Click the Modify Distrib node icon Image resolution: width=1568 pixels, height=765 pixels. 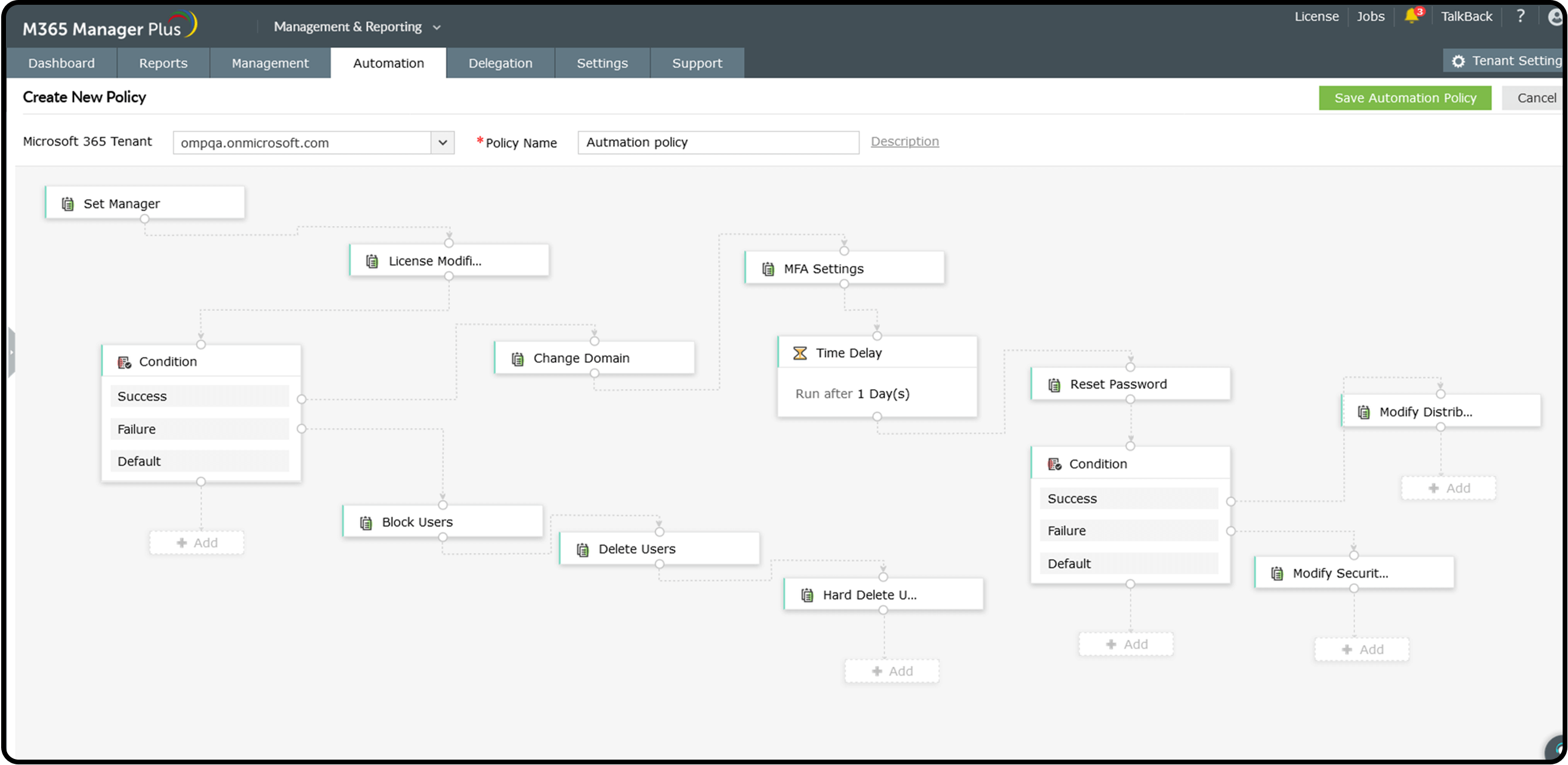(1363, 411)
